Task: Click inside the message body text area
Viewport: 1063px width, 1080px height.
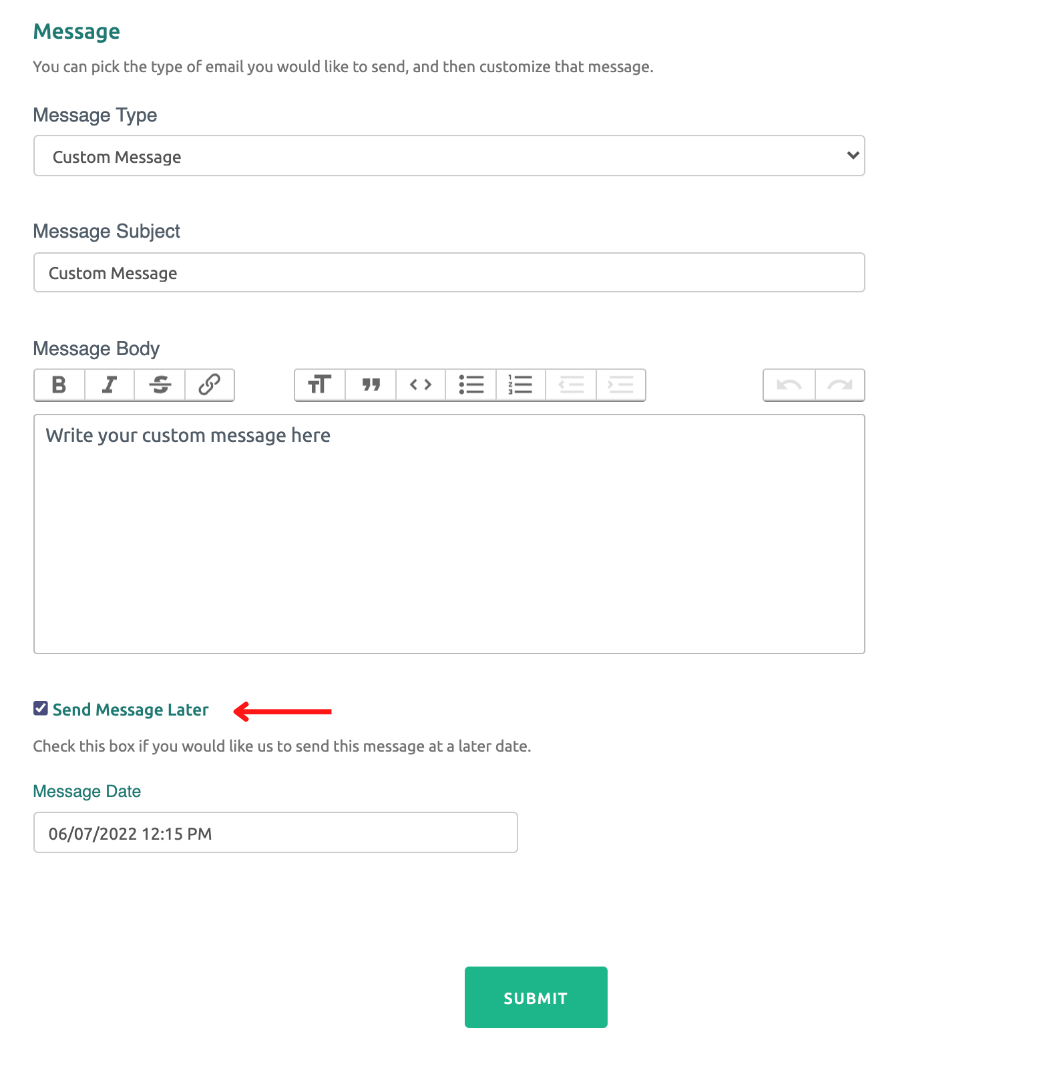Action: pos(449,534)
